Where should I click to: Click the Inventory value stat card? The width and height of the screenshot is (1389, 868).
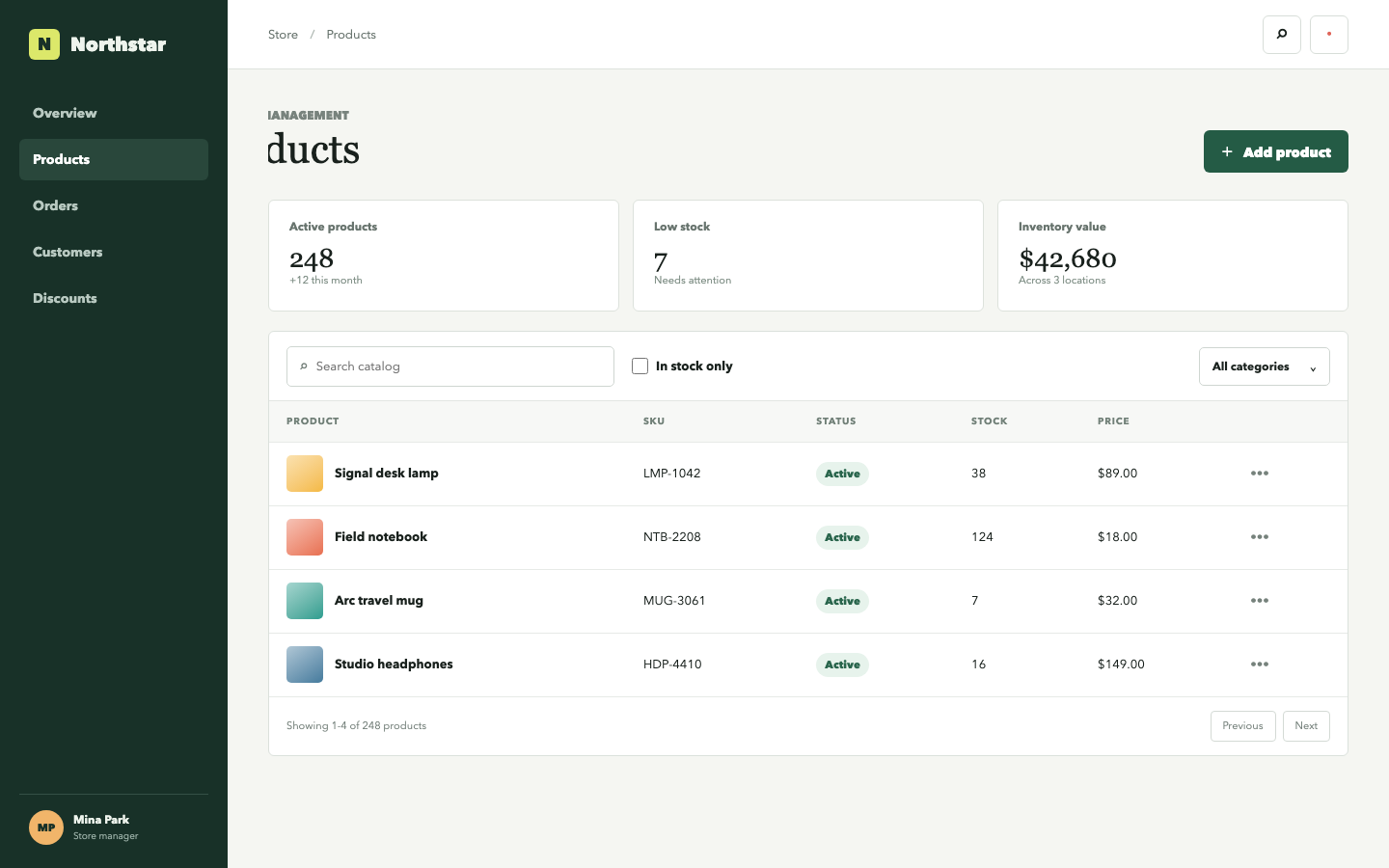pyautogui.click(x=1173, y=256)
